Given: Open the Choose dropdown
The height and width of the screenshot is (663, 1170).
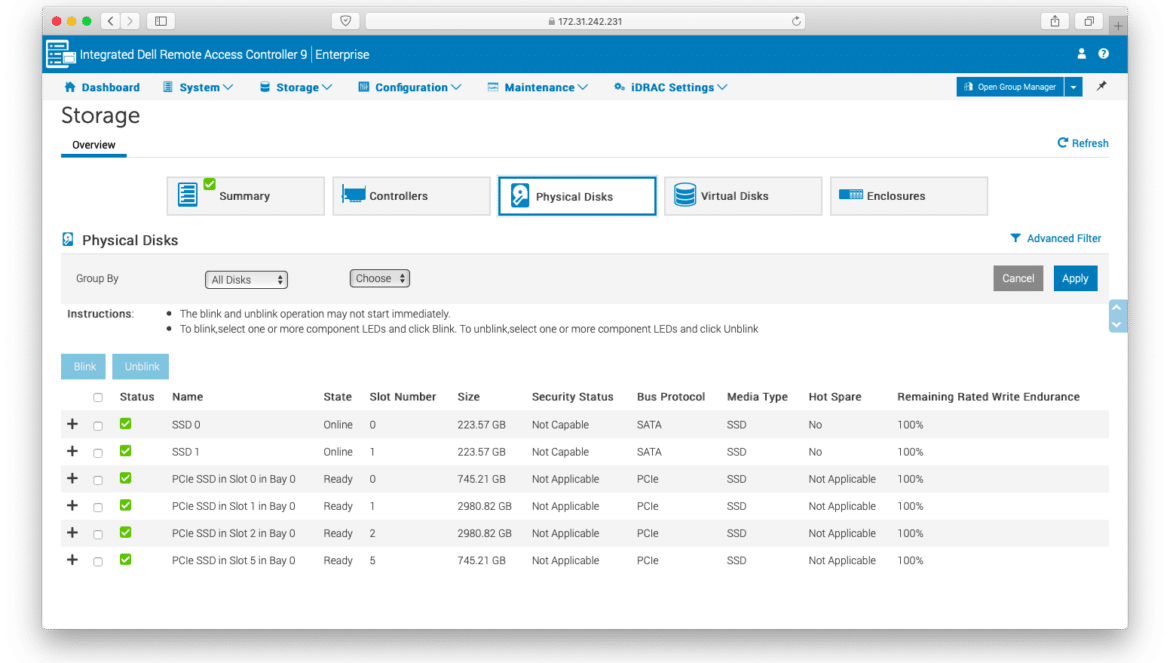Looking at the screenshot, I should [380, 278].
